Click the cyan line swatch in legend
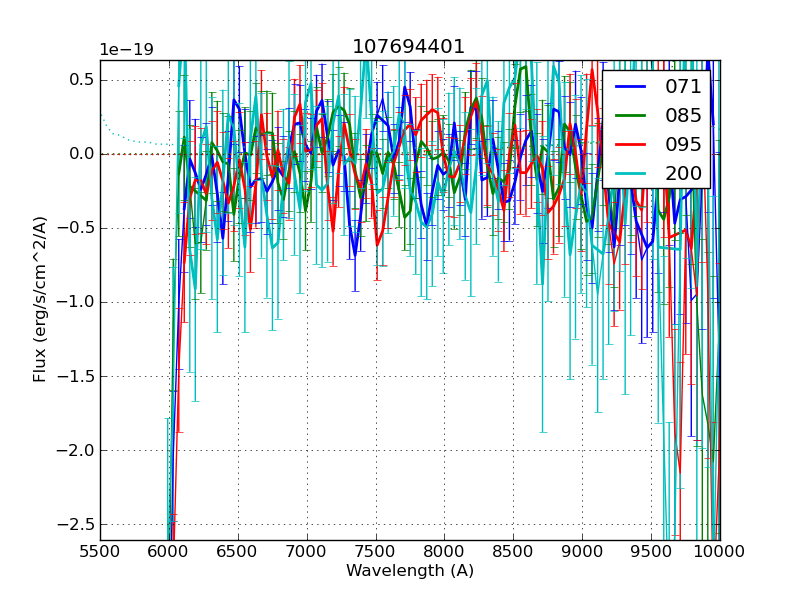Image resolution: width=800 pixels, height=600 pixels. [x=632, y=174]
